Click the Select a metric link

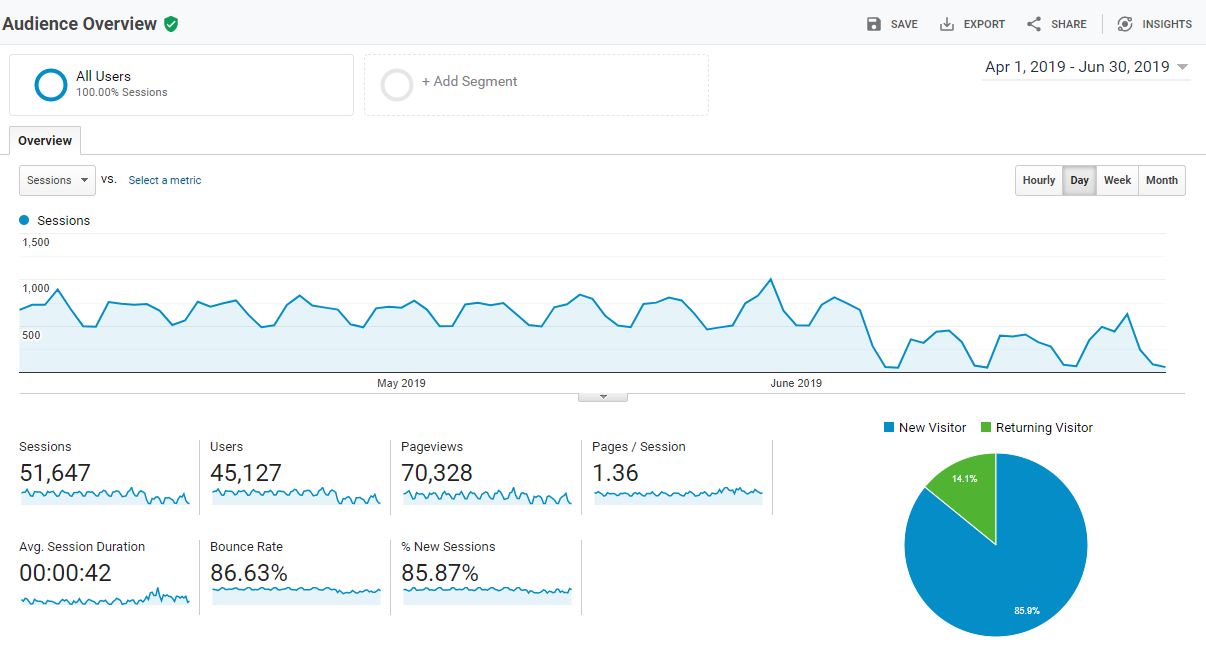pyautogui.click(x=164, y=180)
